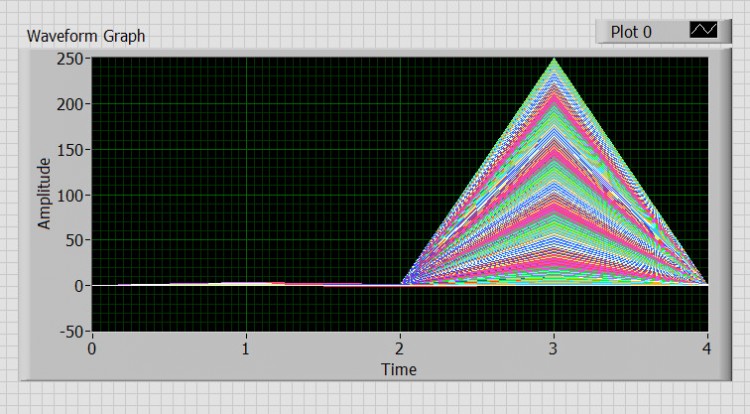Select the Plot 0 legend label
Screen dimensions: 750x414
tap(631, 32)
